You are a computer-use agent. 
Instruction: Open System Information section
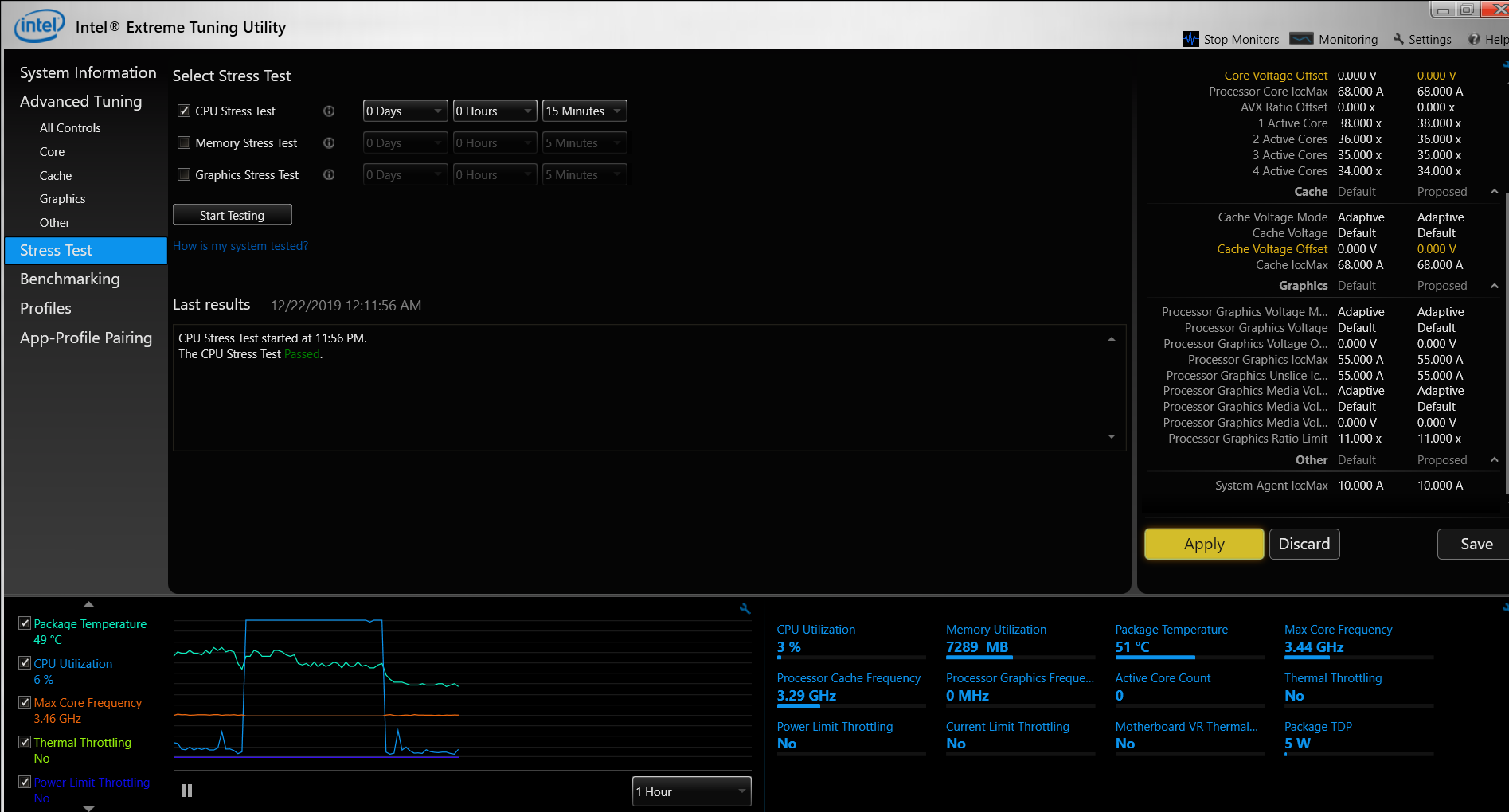pyautogui.click(x=88, y=72)
